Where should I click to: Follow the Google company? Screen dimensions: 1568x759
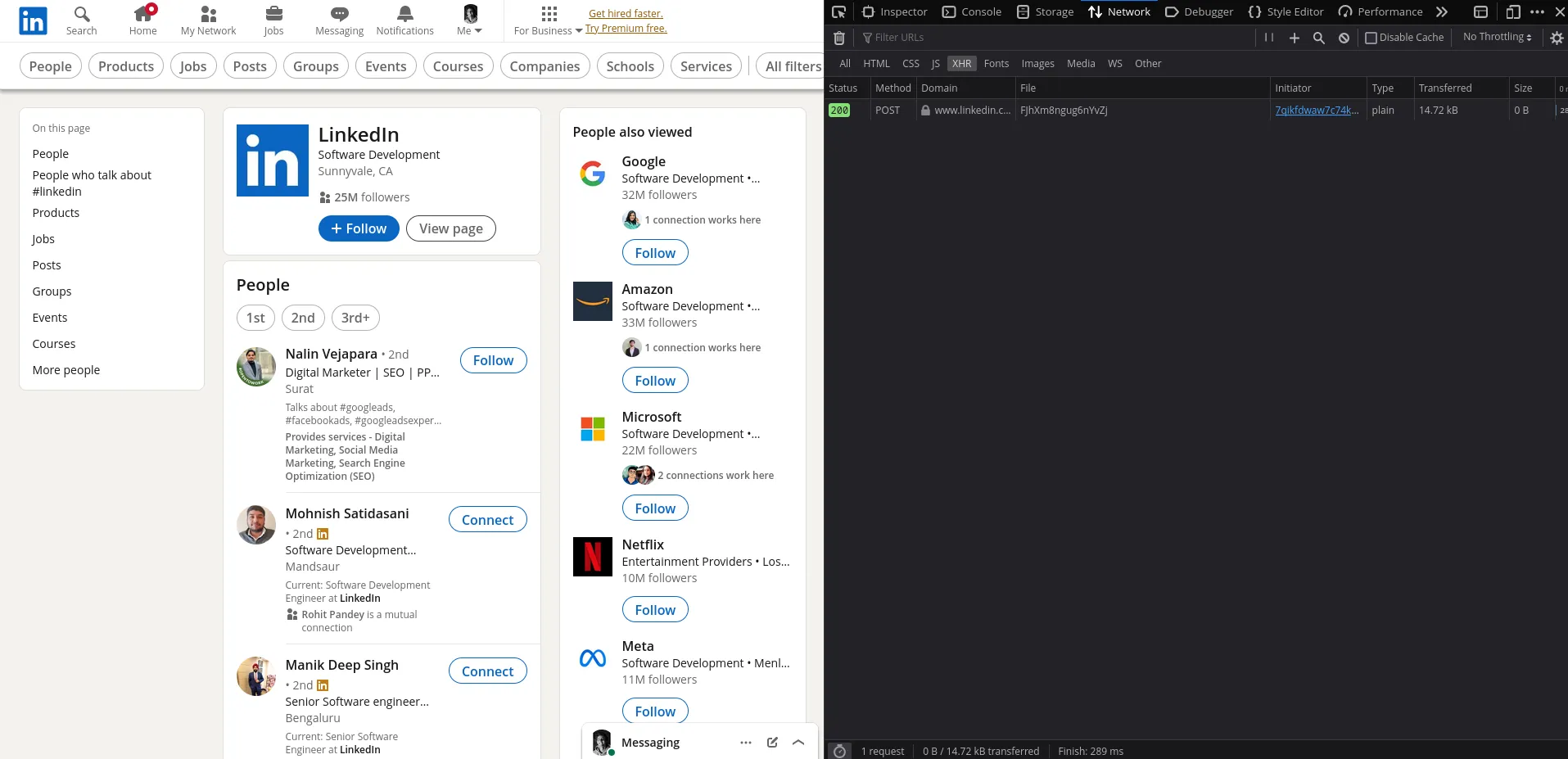(655, 253)
